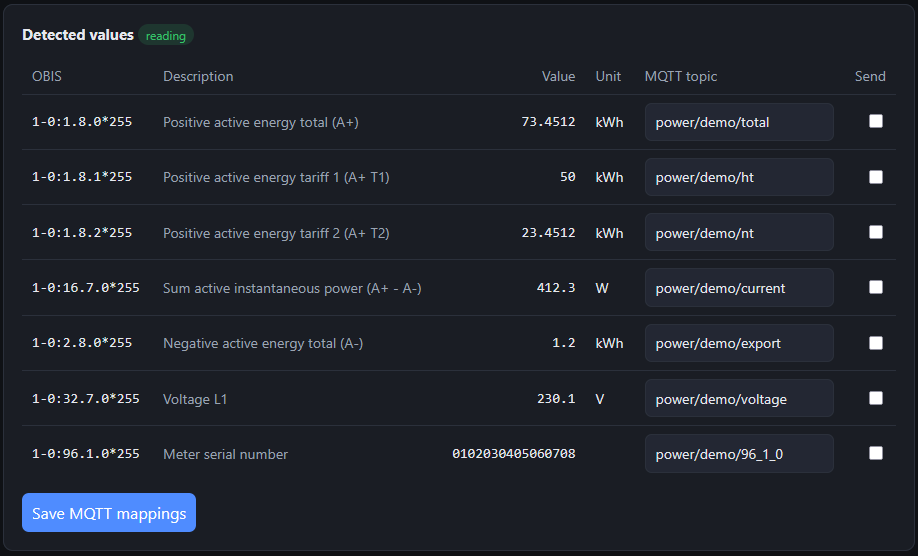Viewport: 918px width, 556px height.
Task: Click the V unit in Voltage L1 row
Action: point(600,399)
